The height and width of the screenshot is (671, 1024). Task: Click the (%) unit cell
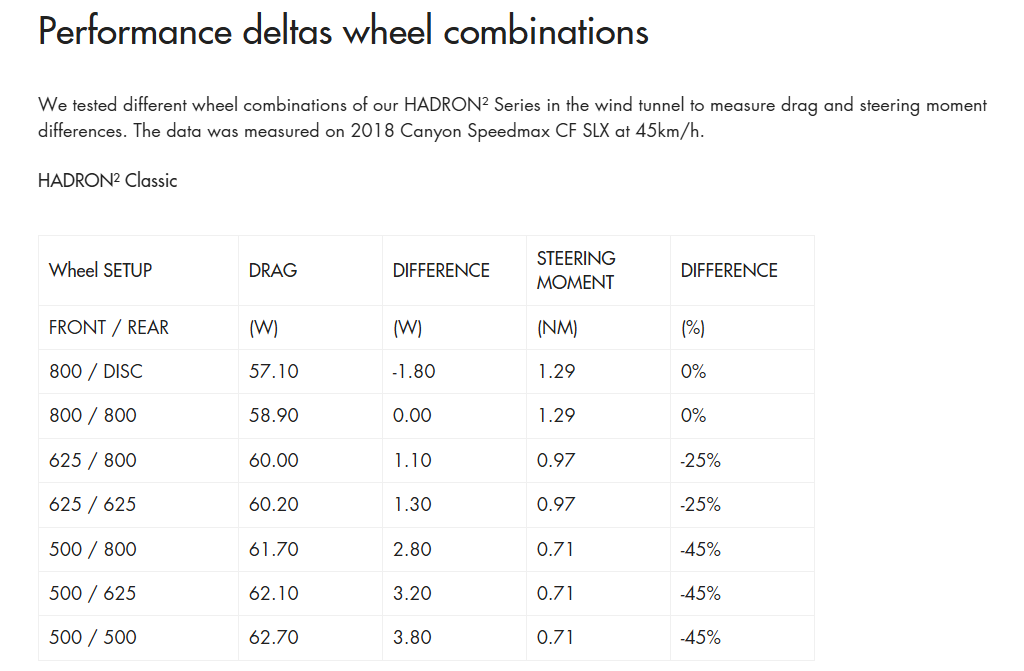coord(693,327)
